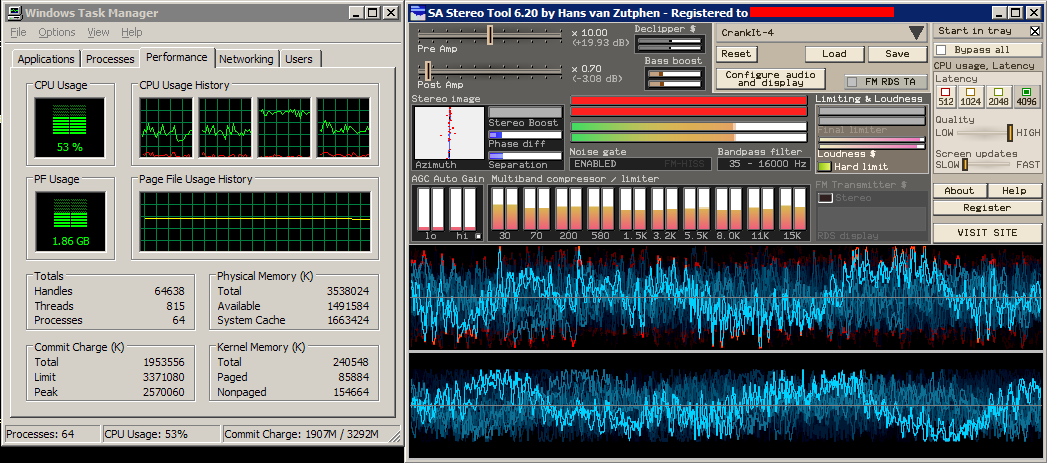The width and height of the screenshot is (1047, 463).
Task: Enable the Bypass all checkbox
Action: click(x=941, y=50)
